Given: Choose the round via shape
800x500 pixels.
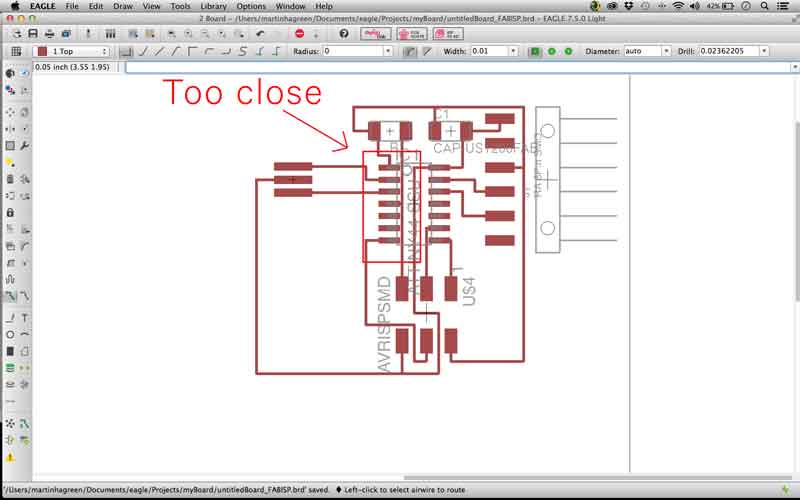Looking at the screenshot, I should [x=552, y=52].
